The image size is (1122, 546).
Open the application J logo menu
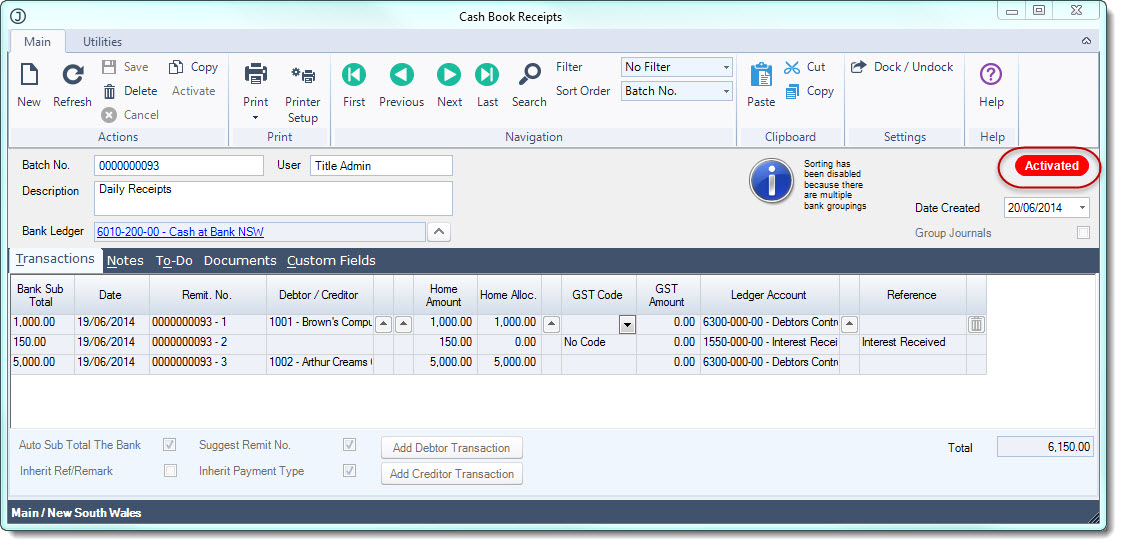18,16
